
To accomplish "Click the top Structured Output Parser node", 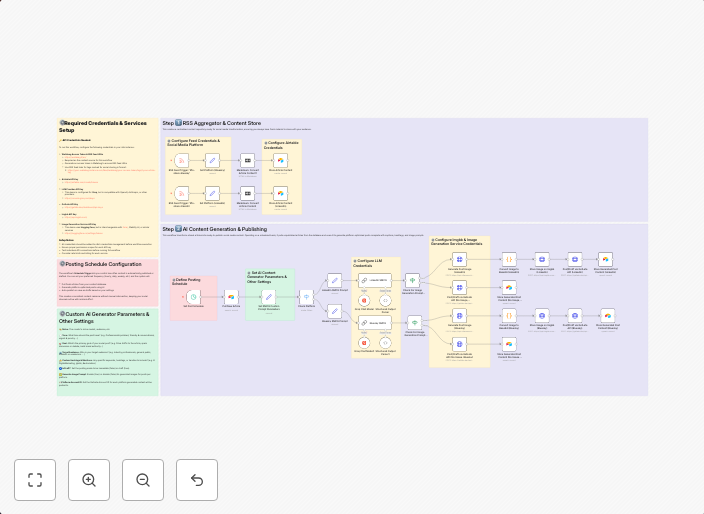I will [x=385, y=299].
